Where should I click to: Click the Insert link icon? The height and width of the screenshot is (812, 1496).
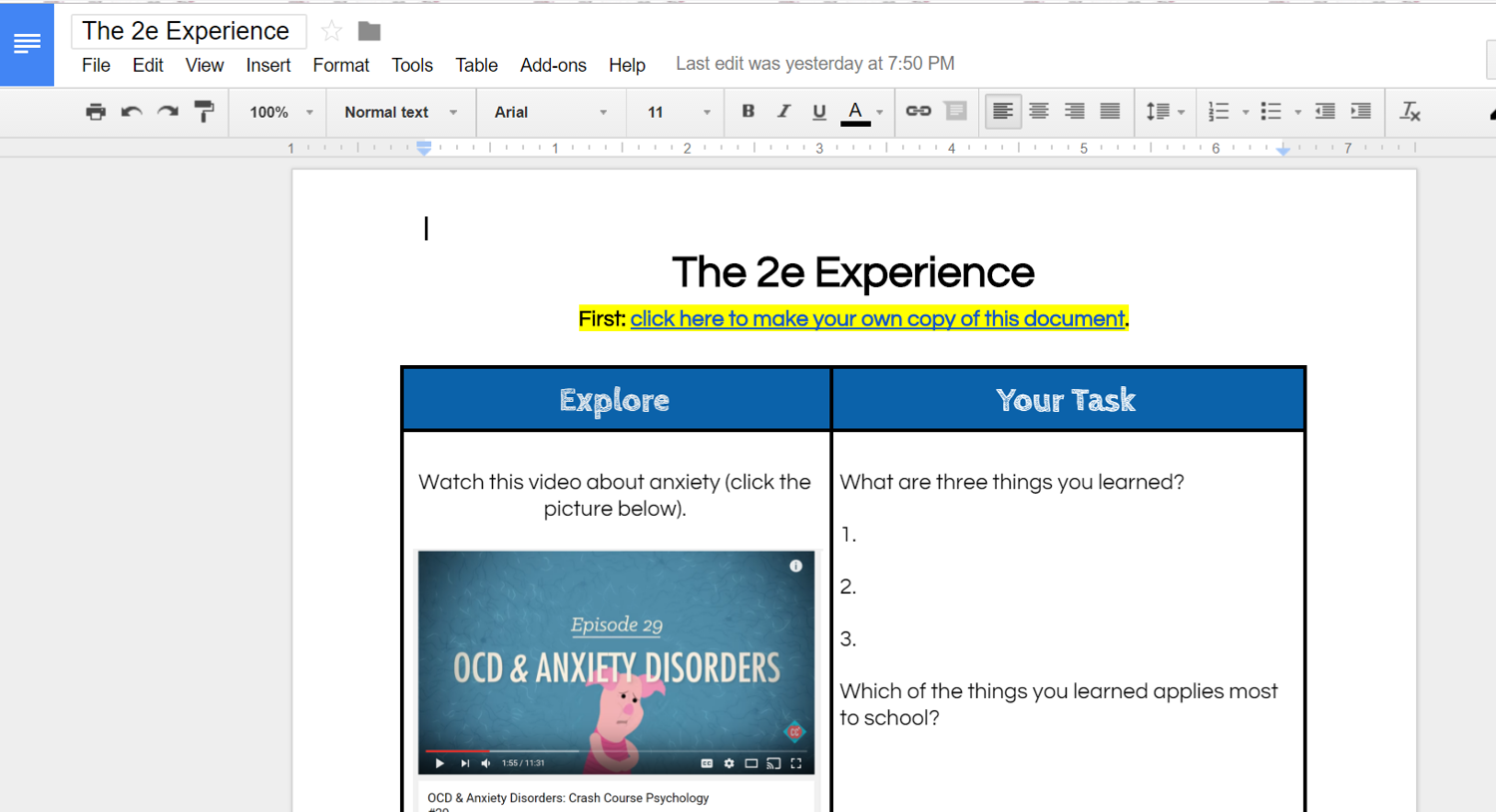918,112
